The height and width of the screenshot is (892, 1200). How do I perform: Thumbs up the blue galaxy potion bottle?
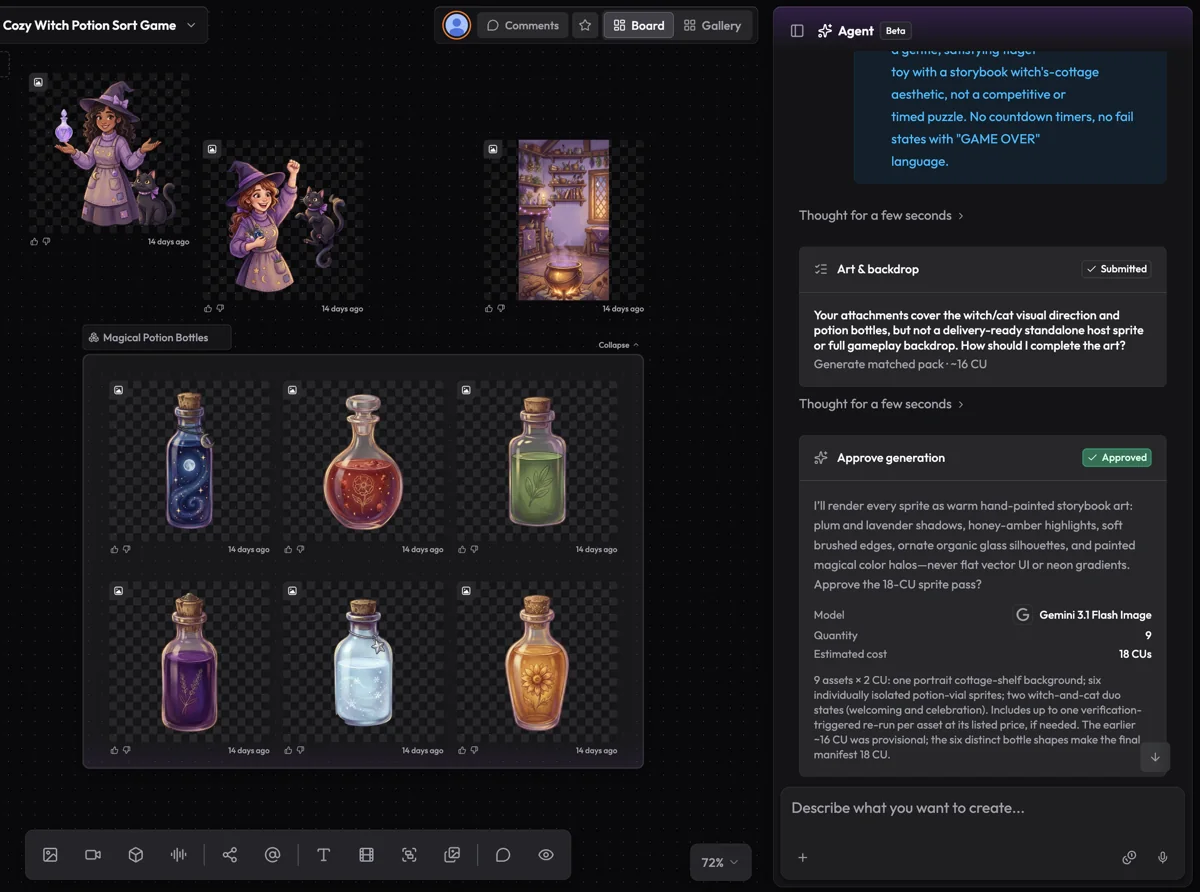click(x=115, y=549)
